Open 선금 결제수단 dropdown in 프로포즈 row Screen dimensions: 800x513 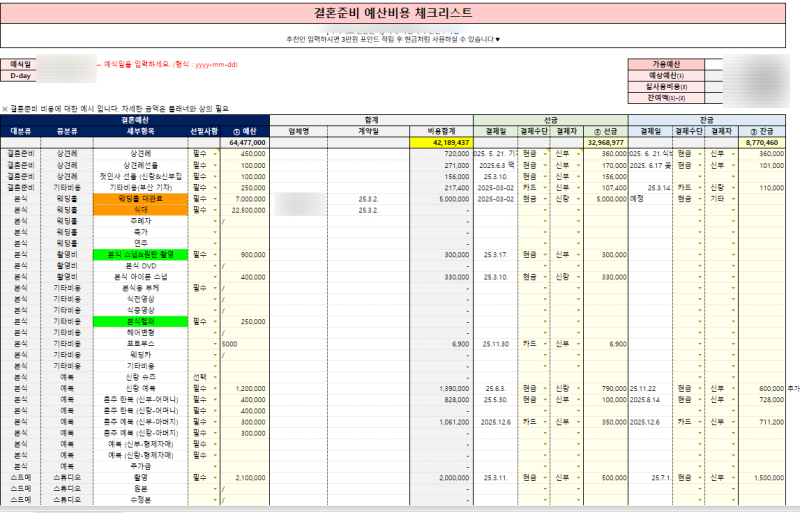click(x=545, y=344)
